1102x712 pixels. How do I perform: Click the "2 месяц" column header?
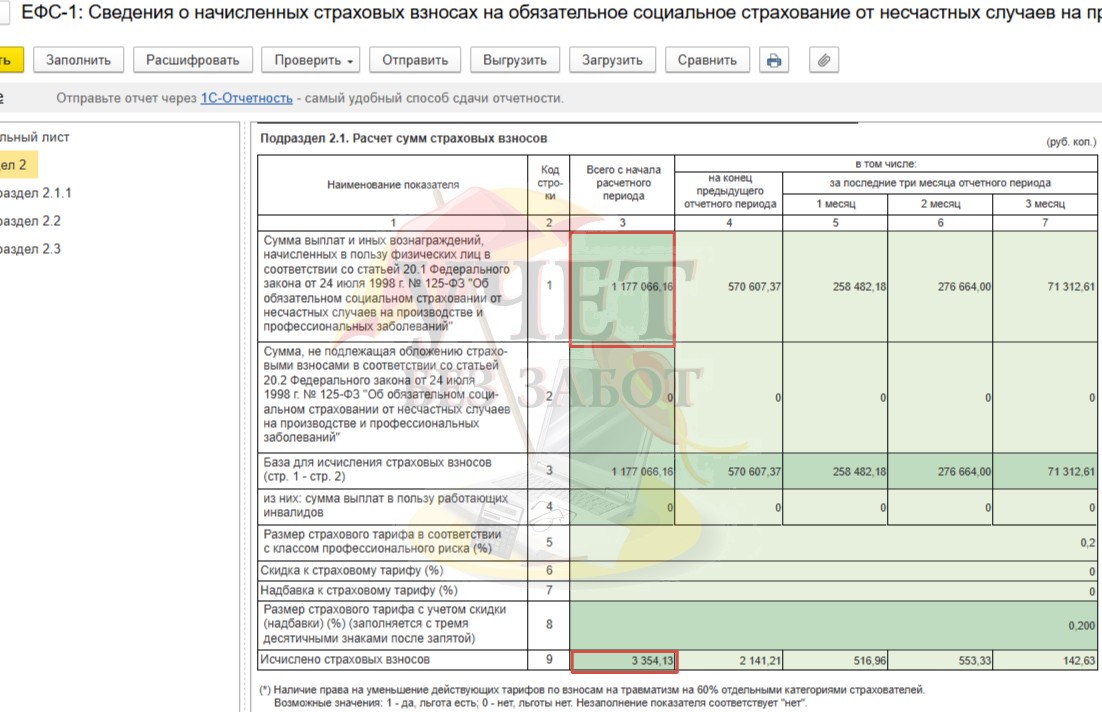(x=940, y=204)
